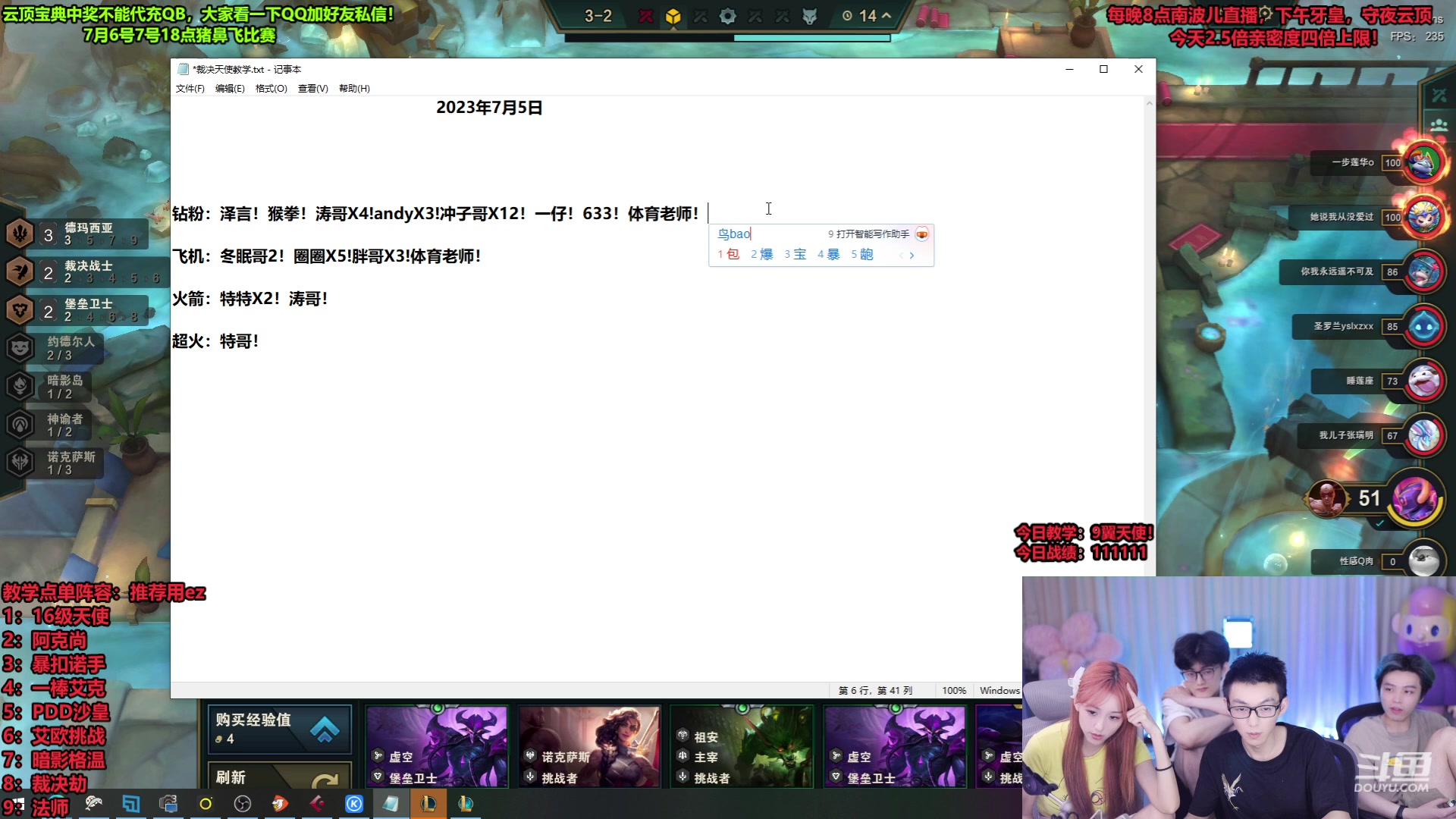The height and width of the screenshot is (819, 1456).
Task: Select the 德玛西亚 trait icon
Action: coord(20,234)
